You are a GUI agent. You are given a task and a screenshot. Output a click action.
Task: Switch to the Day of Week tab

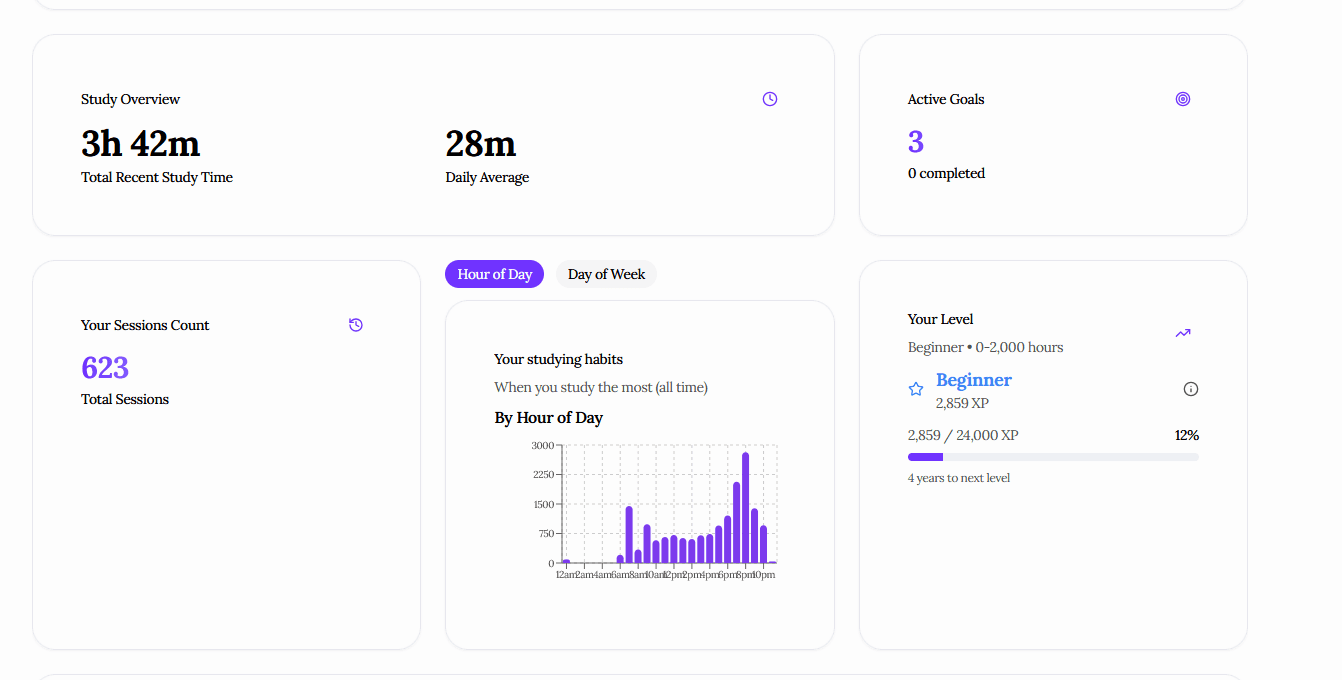[606, 274]
